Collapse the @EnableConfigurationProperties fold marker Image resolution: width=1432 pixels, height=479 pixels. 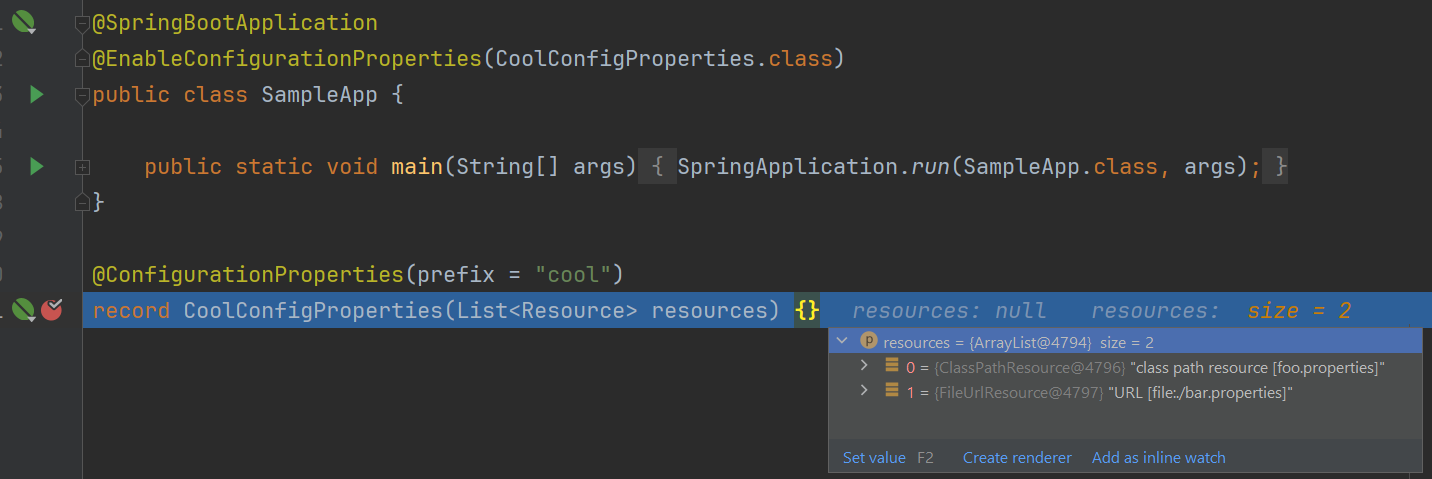click(x=82, y=60)
